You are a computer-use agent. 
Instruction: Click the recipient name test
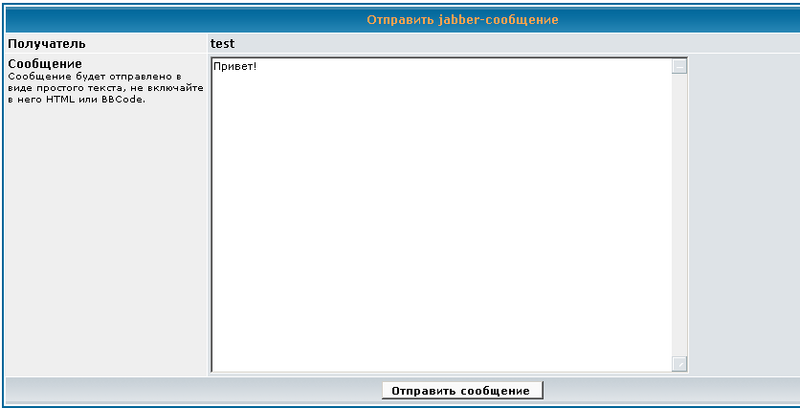tap(222, 44)
